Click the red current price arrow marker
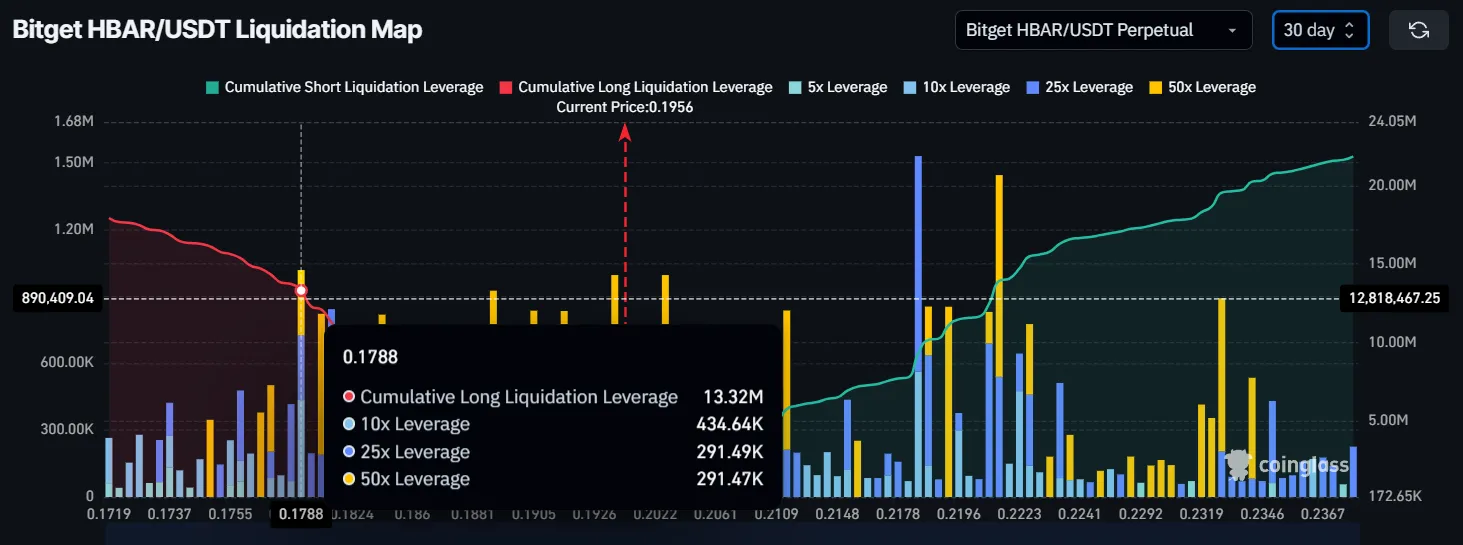This screenshot has height=545, width=1463. 626,131
